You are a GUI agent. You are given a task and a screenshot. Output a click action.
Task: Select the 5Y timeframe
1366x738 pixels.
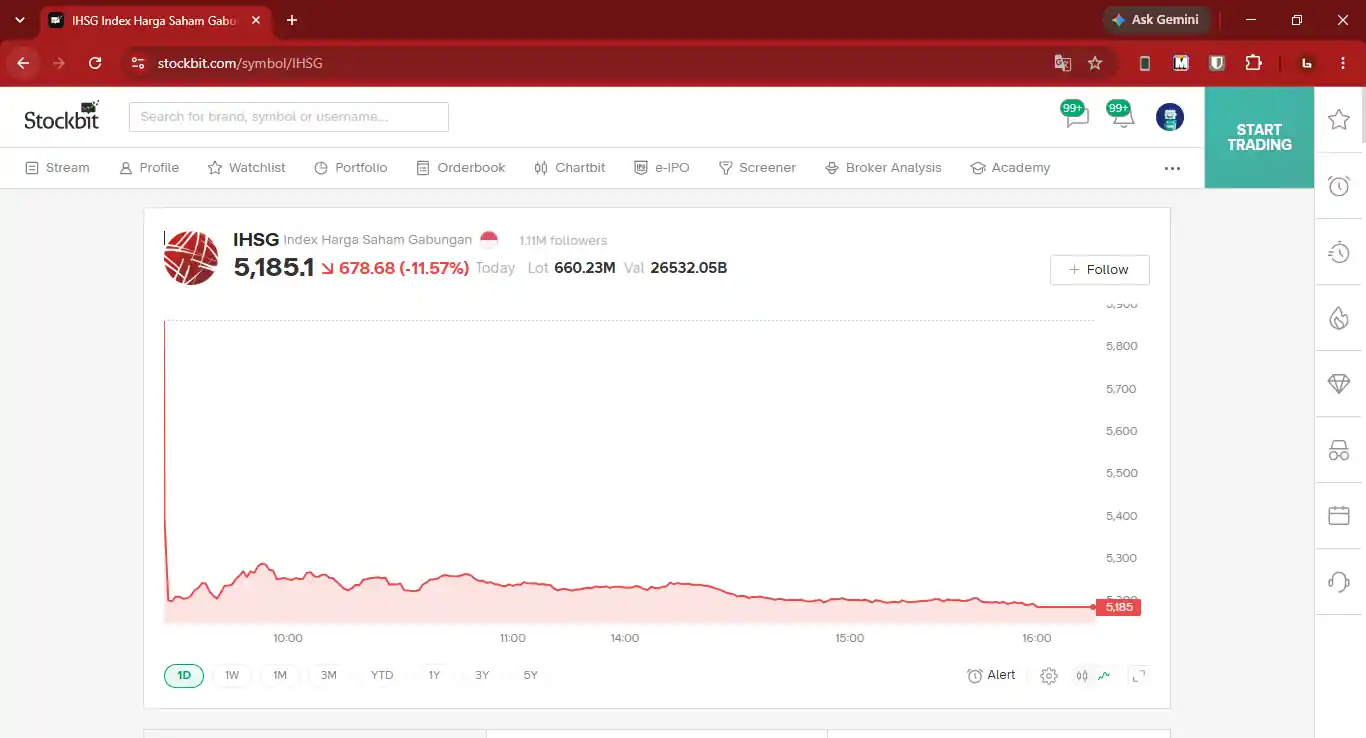[x=531, y=675]
